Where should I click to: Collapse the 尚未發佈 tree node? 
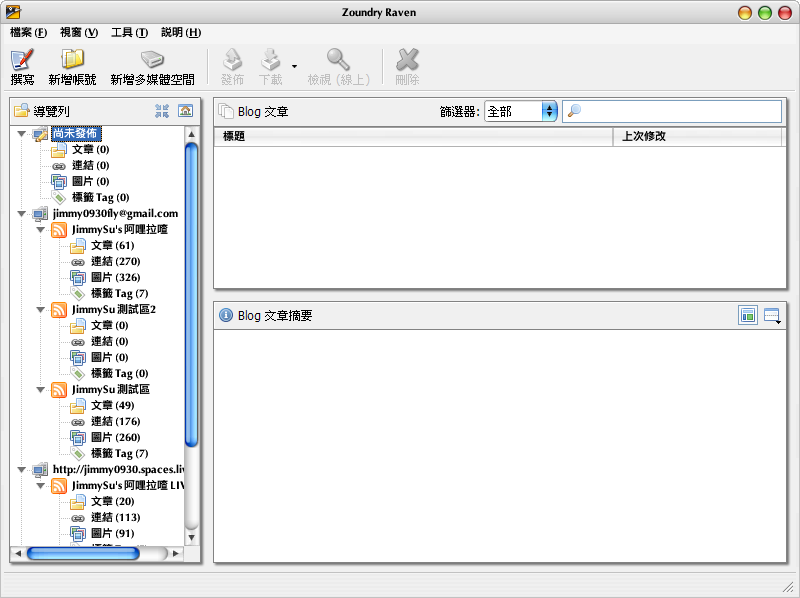(x=21, y=134)
